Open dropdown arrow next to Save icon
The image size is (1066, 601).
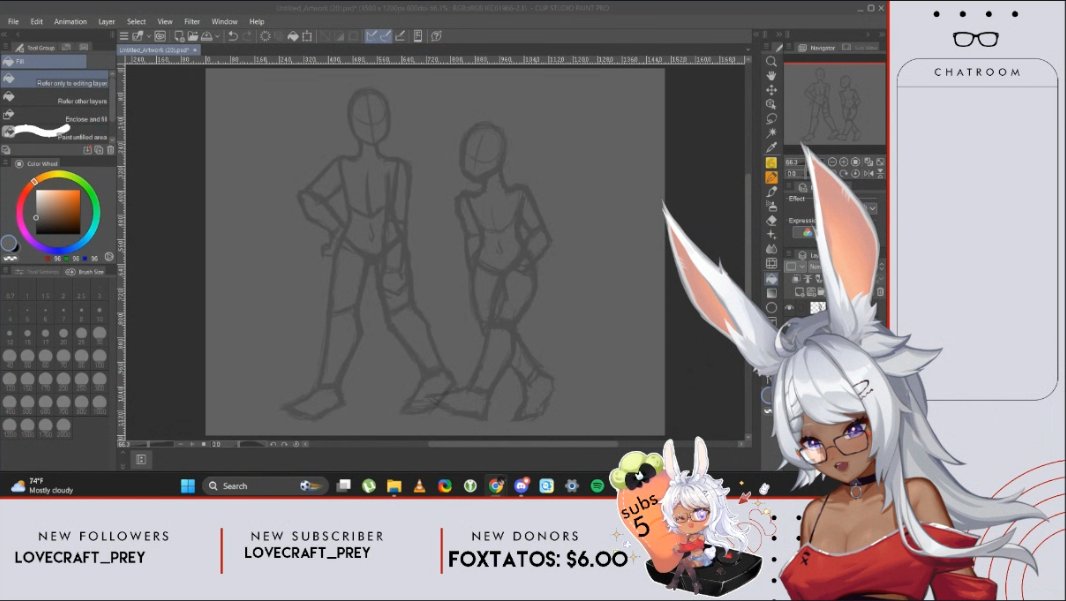pyautogui.click(x=217, y=36)
